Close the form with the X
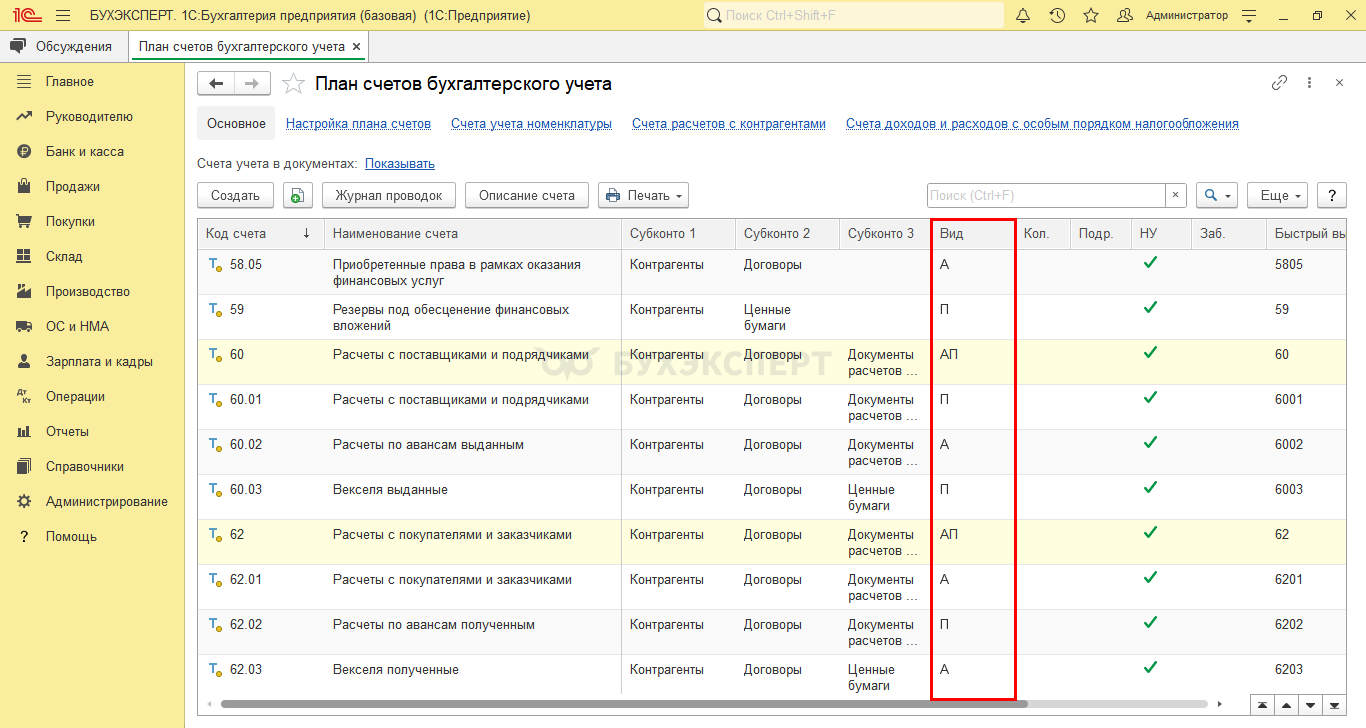 (1340, 83)
